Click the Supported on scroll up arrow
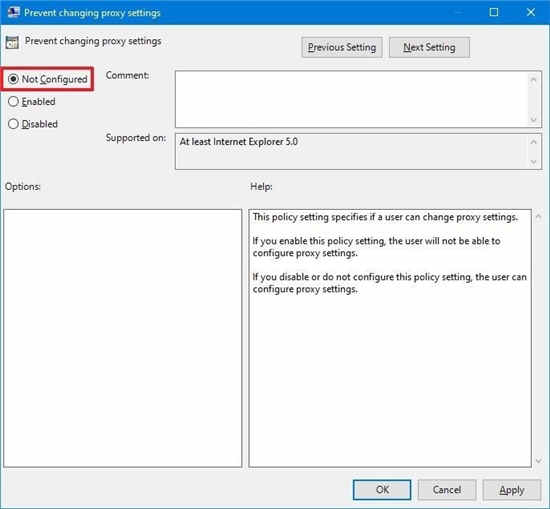This screenshot has height=509, width=550. (534, 142)
